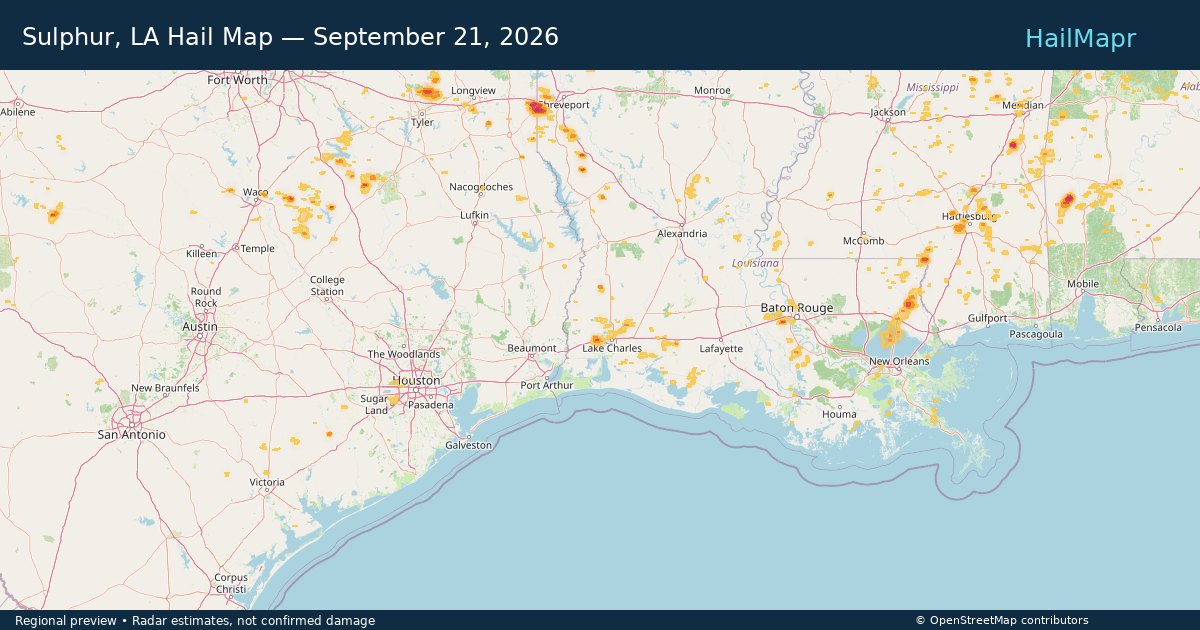Click the red hail core southeast of Meridian
Image resolution: width=1200 pixels, height=630 pixels.
click(x=1067, y=200)
